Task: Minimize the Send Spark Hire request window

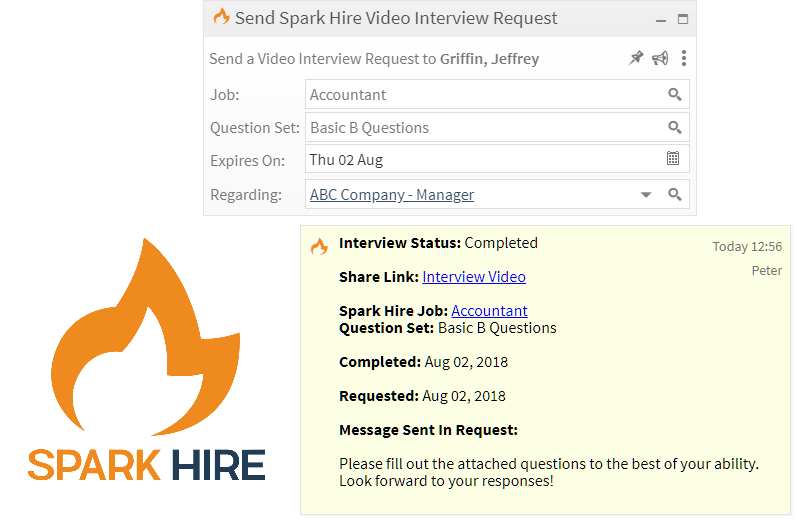Action: (x=661, y=21)
